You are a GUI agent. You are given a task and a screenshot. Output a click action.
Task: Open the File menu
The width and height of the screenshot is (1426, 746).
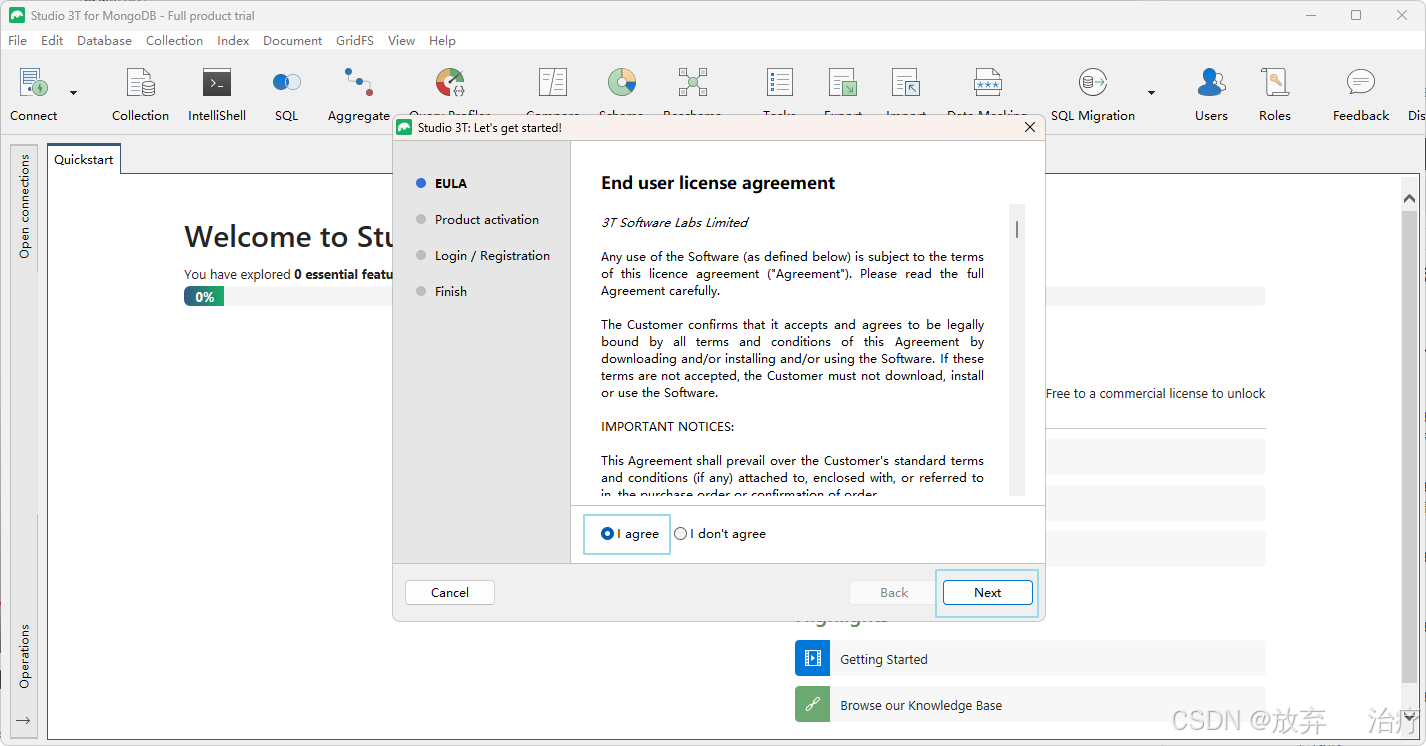(x=18, y=41)
